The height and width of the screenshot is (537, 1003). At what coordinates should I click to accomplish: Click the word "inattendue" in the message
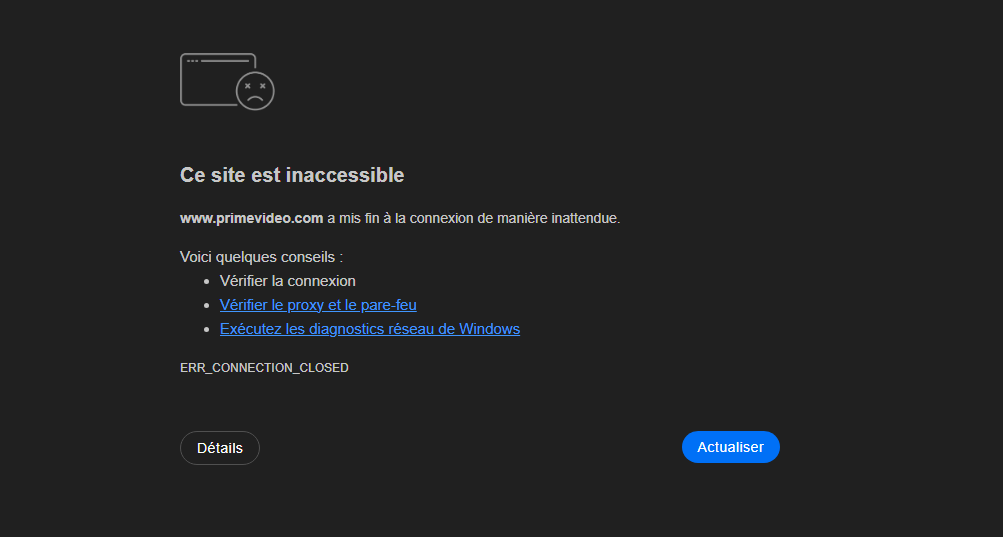[585, 218]
